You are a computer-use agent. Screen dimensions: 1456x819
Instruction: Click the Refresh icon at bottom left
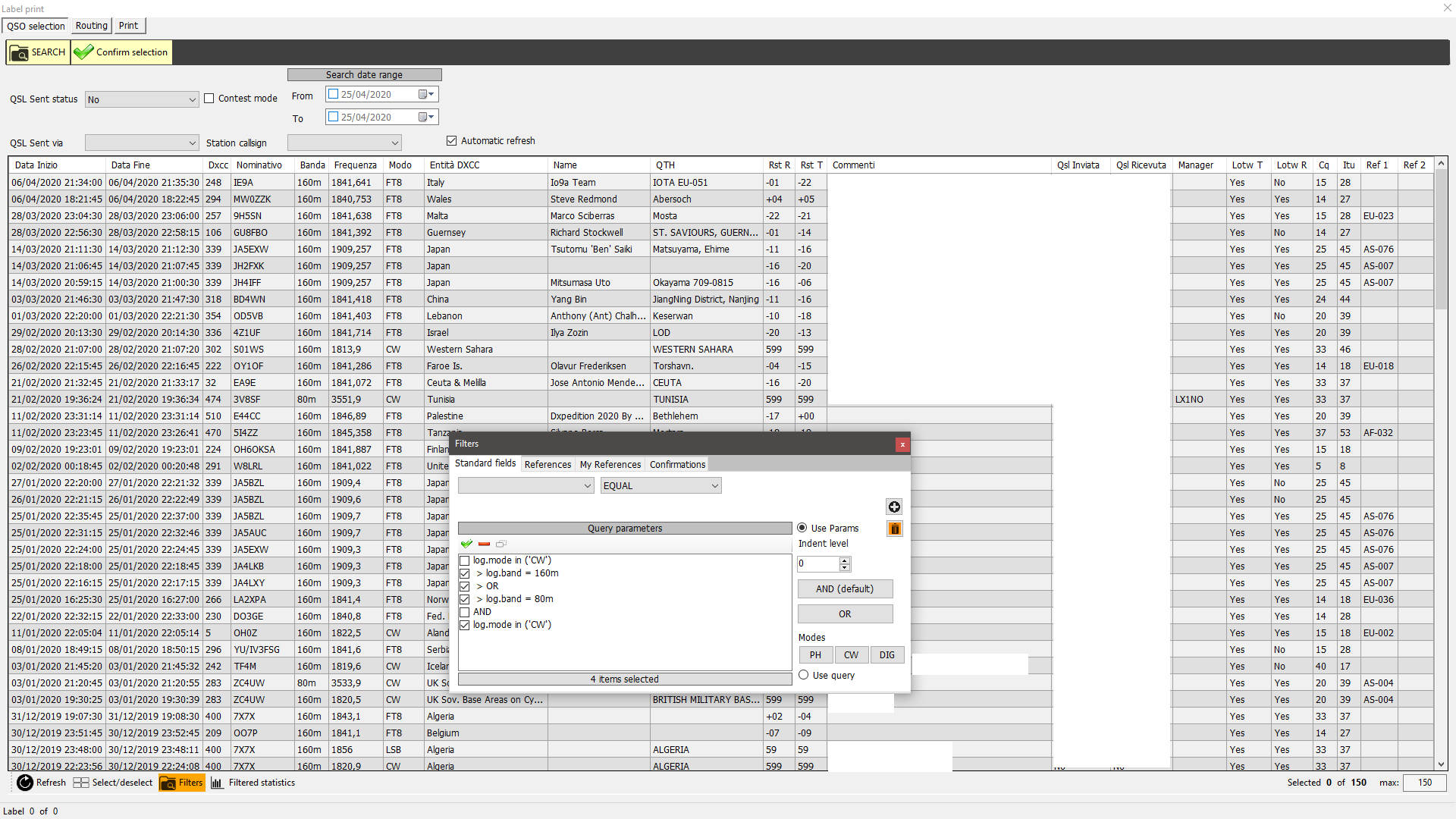(x=20, y=783)
